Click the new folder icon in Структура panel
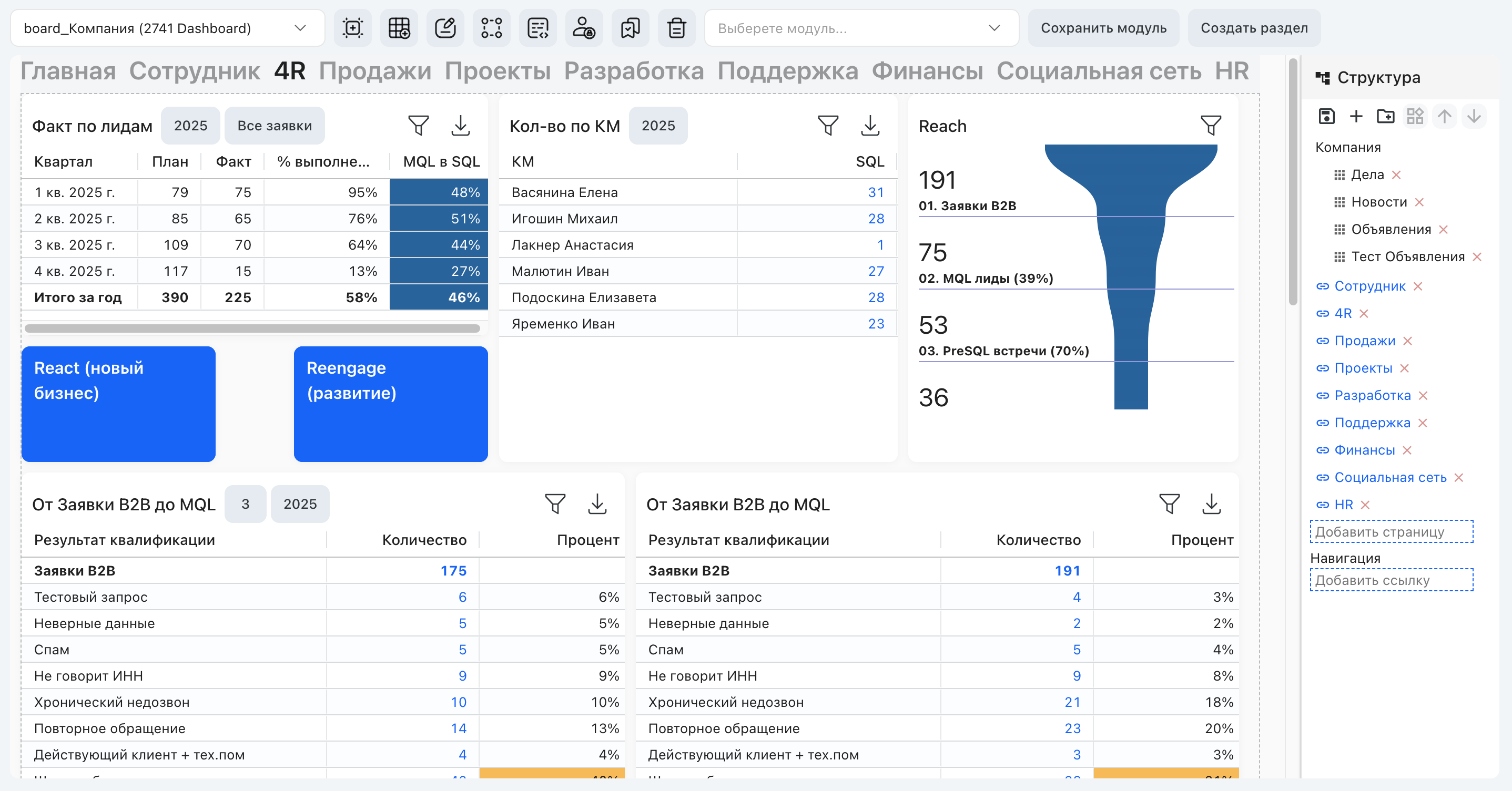 1385,116
